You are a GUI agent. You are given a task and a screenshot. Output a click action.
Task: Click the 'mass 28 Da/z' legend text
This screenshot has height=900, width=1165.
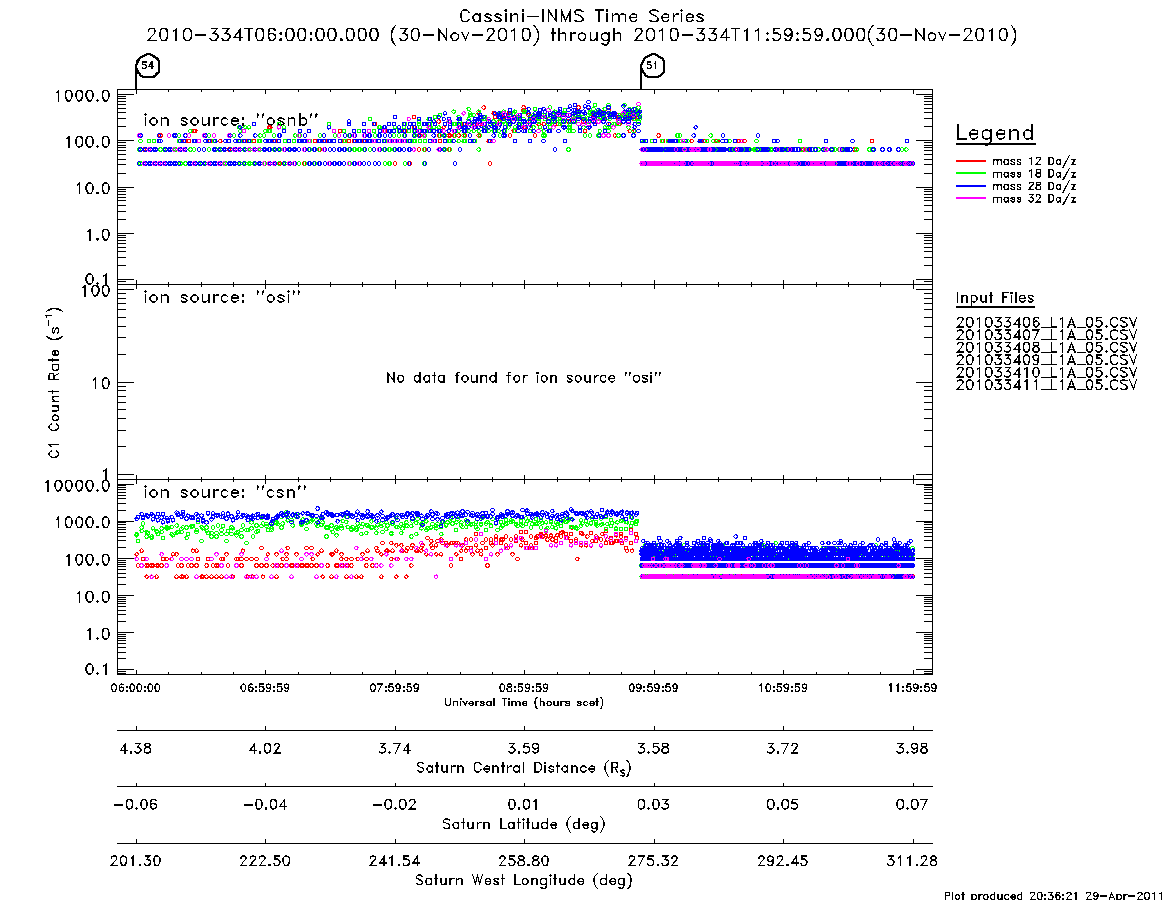pyautogui.click(x=1034, y=186)
